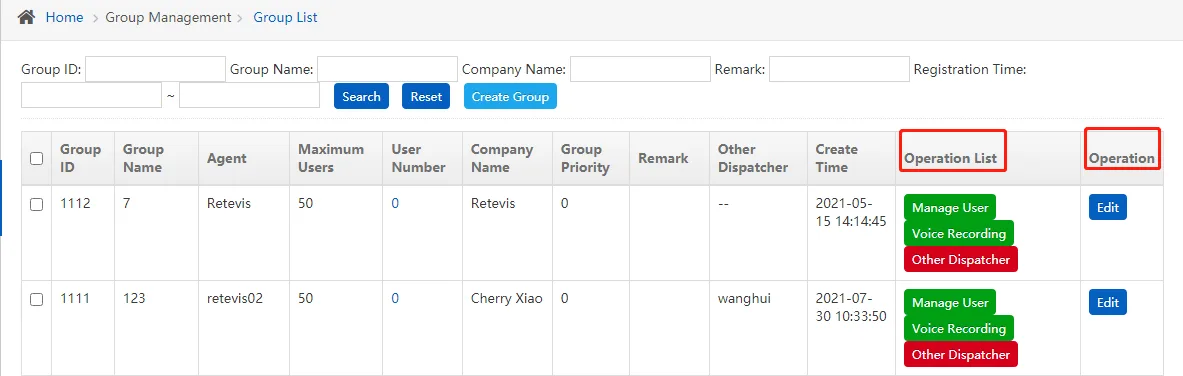Open user number link for Retevis group
This screenshot has width=1183, height=376.
[395, 204]
